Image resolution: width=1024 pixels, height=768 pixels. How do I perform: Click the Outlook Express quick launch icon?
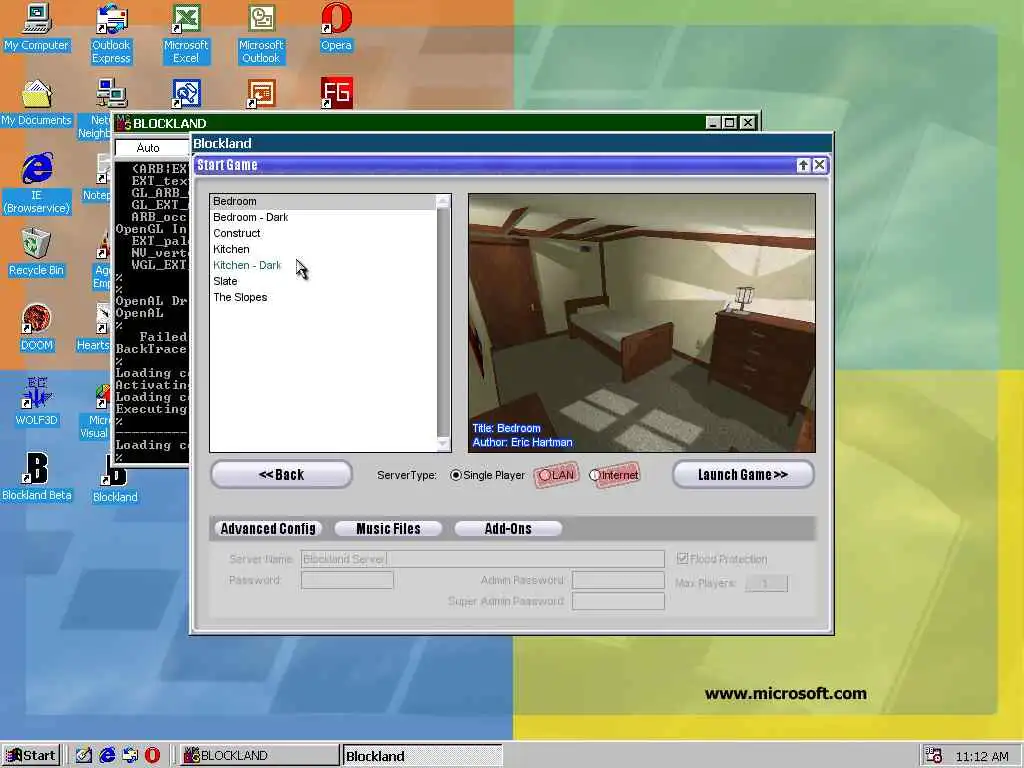130,756
